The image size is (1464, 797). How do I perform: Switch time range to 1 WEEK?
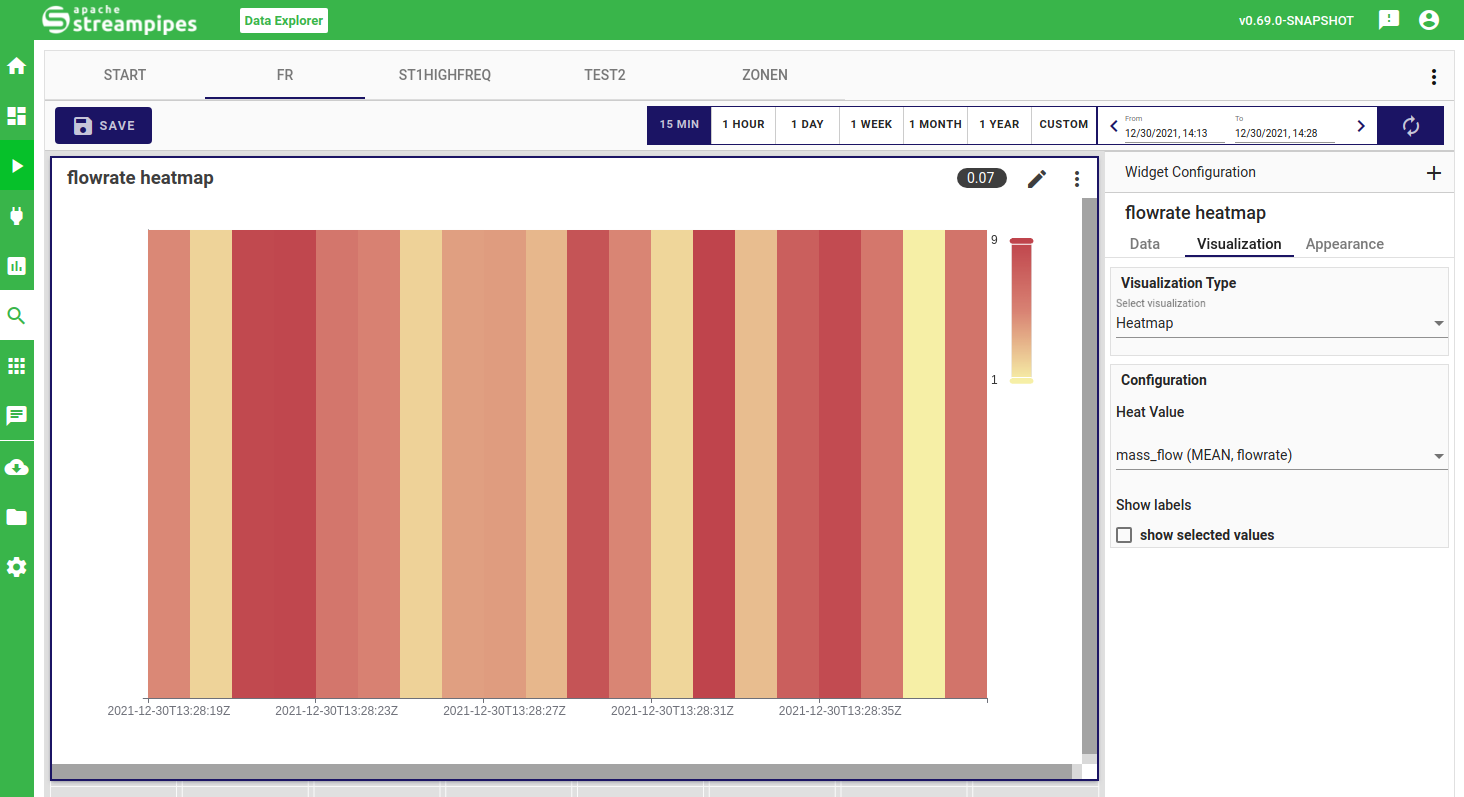click(x=871, y=125)
